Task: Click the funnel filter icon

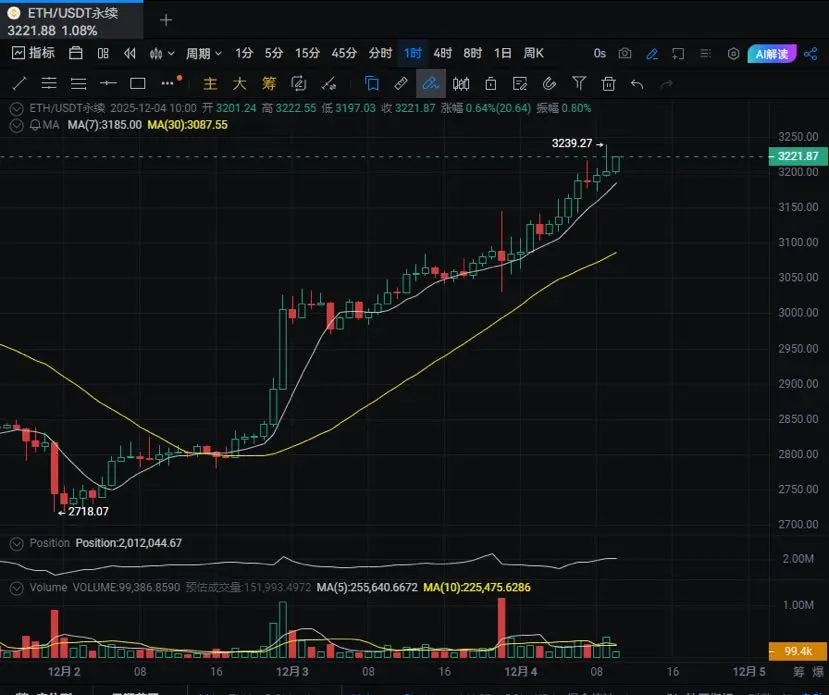Action: pos(579,84)
